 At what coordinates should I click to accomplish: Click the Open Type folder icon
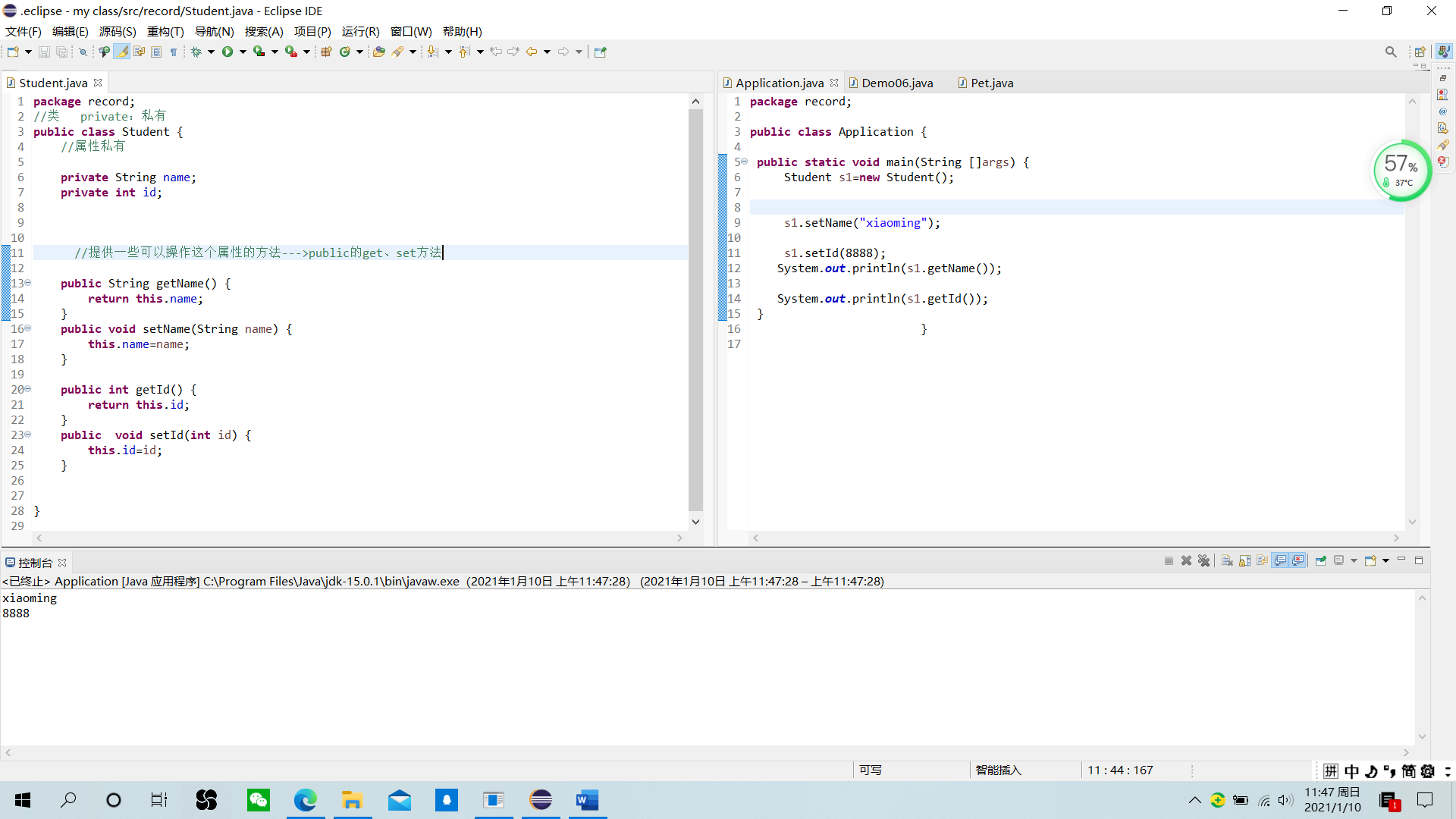click(x=378, y=52)
